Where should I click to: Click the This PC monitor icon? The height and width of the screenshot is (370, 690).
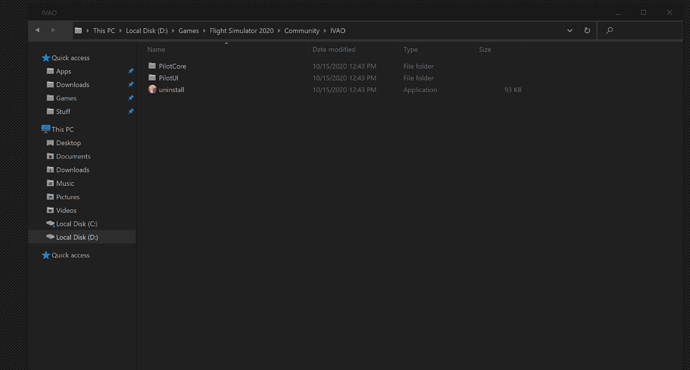(x=46, y=129)
